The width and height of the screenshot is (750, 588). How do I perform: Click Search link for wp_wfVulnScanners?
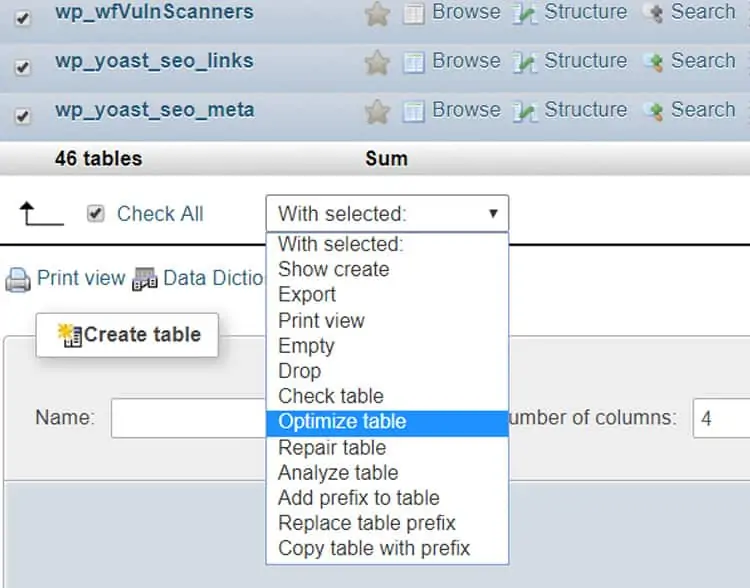coord(703,11)
